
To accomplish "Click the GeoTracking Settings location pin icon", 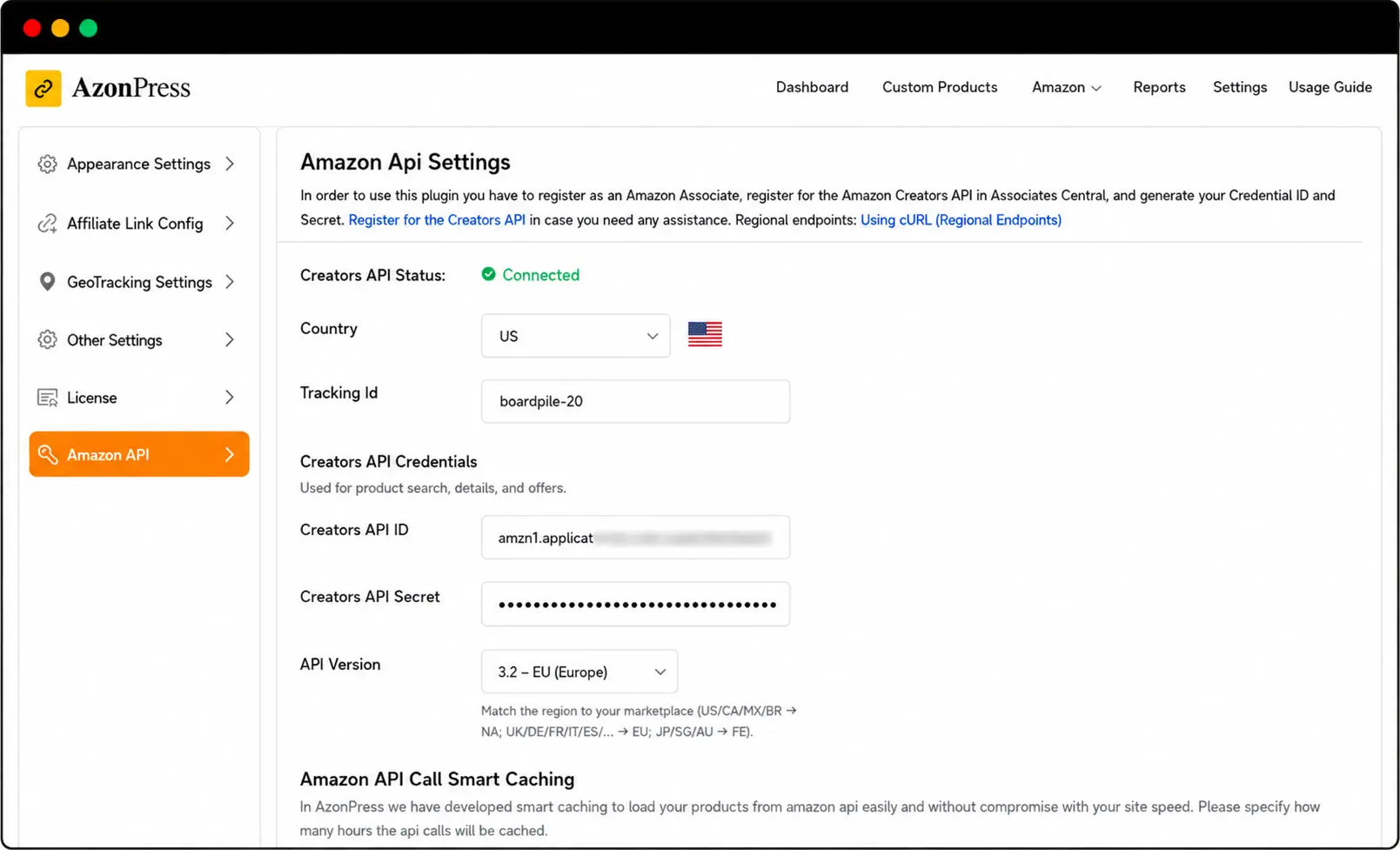I will tap(47, 282).
